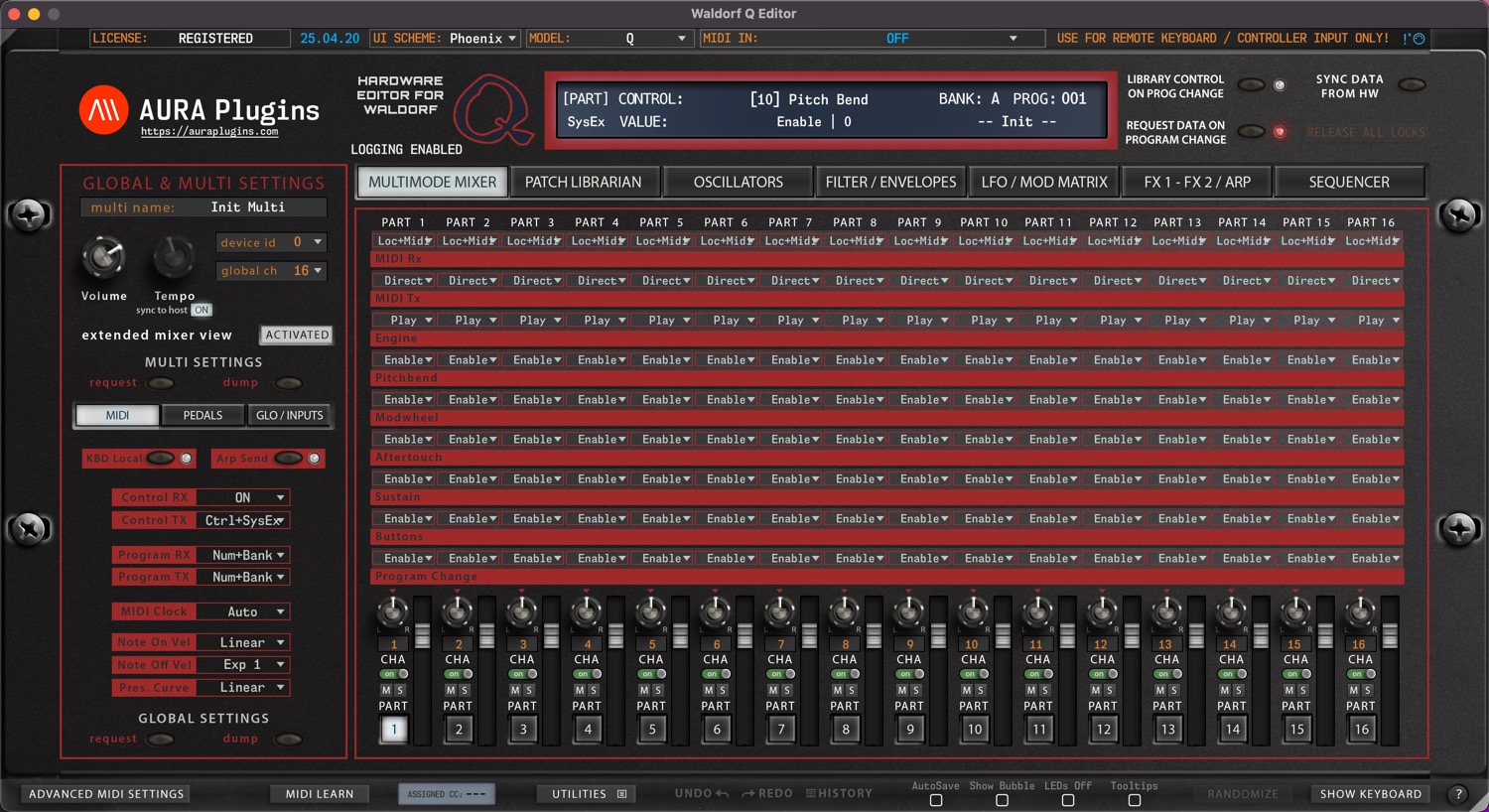The height and width of the screenshot is (812, 1489).
Task: Toggle Arp Send switch
Action: (x=288, y=459)
